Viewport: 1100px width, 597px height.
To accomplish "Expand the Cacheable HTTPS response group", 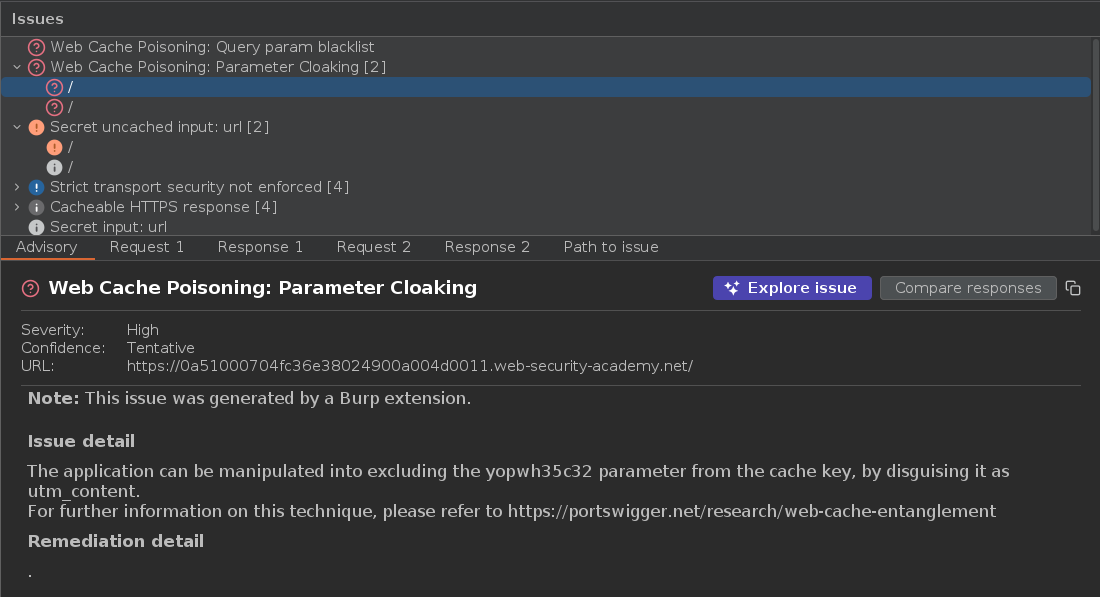I will [17, 207].
